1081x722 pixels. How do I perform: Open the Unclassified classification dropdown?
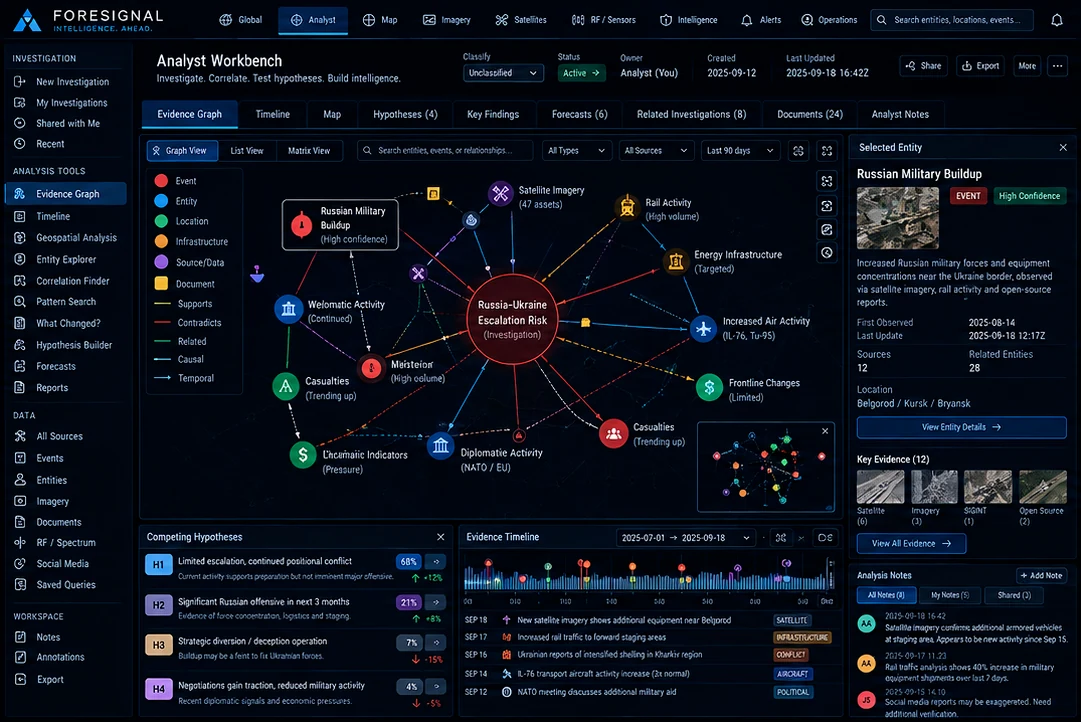(503, 73)
